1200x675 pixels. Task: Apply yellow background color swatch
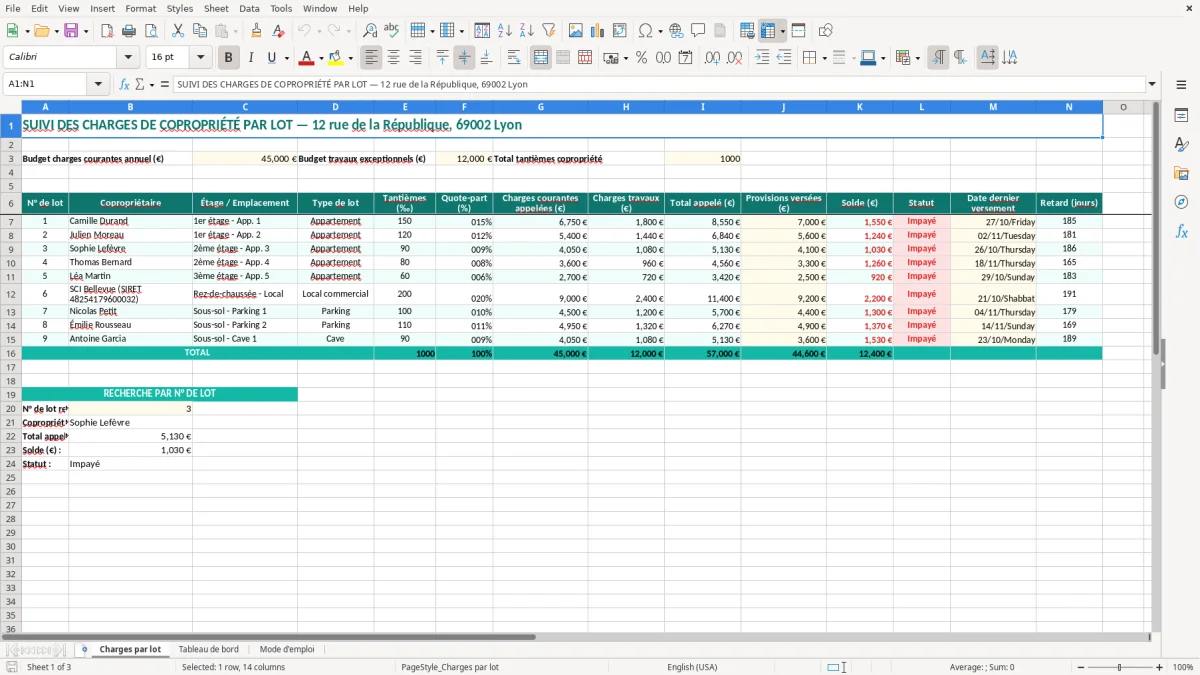click(x=336, y=58)
